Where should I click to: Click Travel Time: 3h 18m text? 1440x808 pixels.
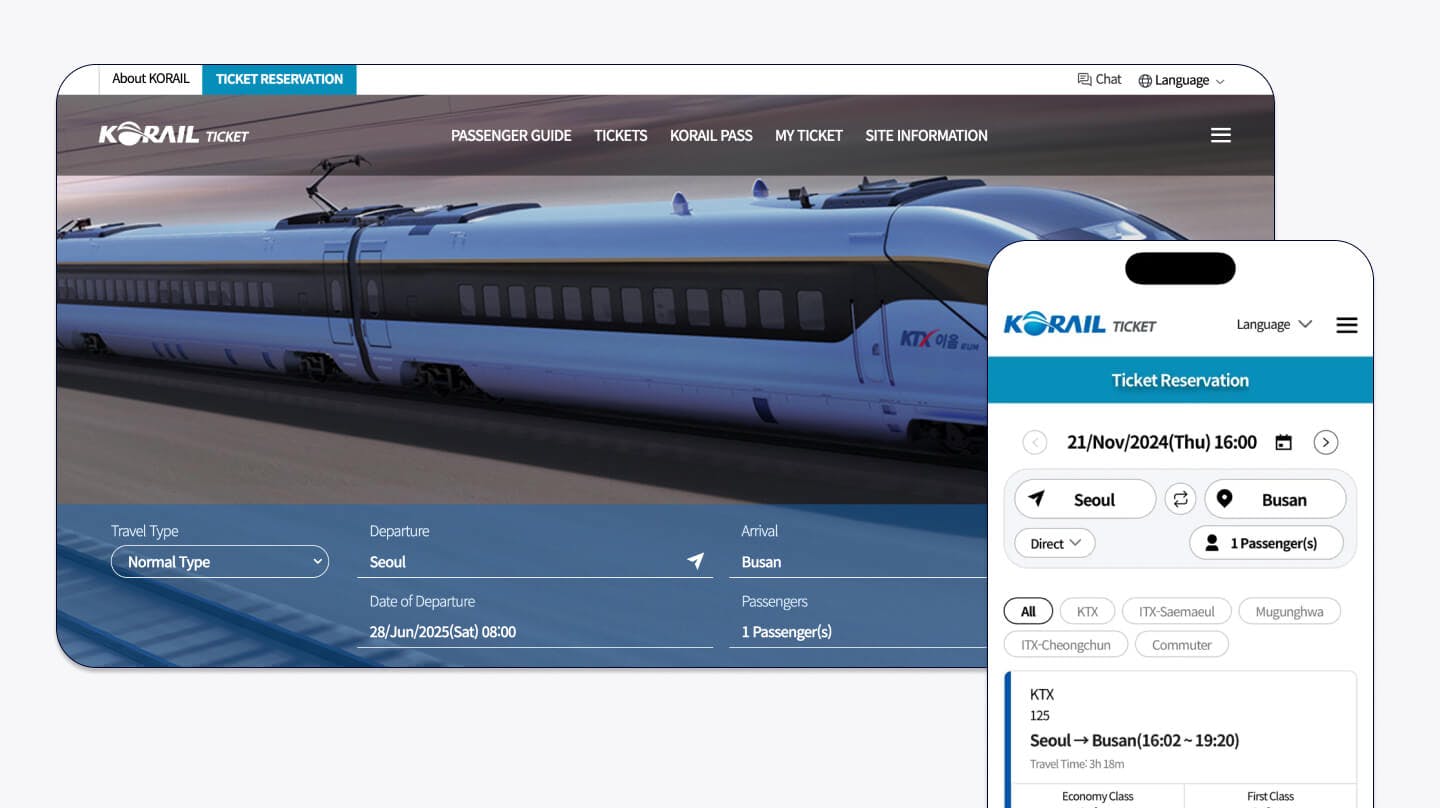[1076, 764]
